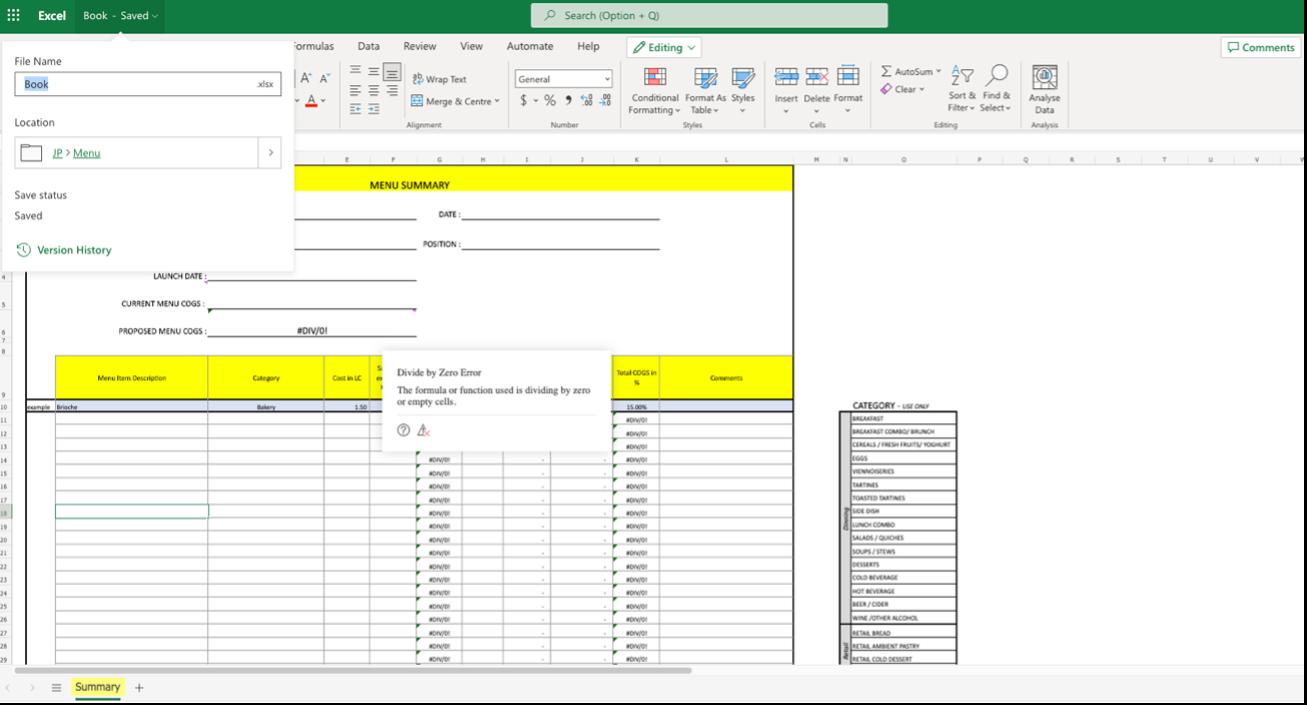Viewport: 1307px width, 705px height.
Task: Toggle bottom vertical alignment
Action: (392, 72)
